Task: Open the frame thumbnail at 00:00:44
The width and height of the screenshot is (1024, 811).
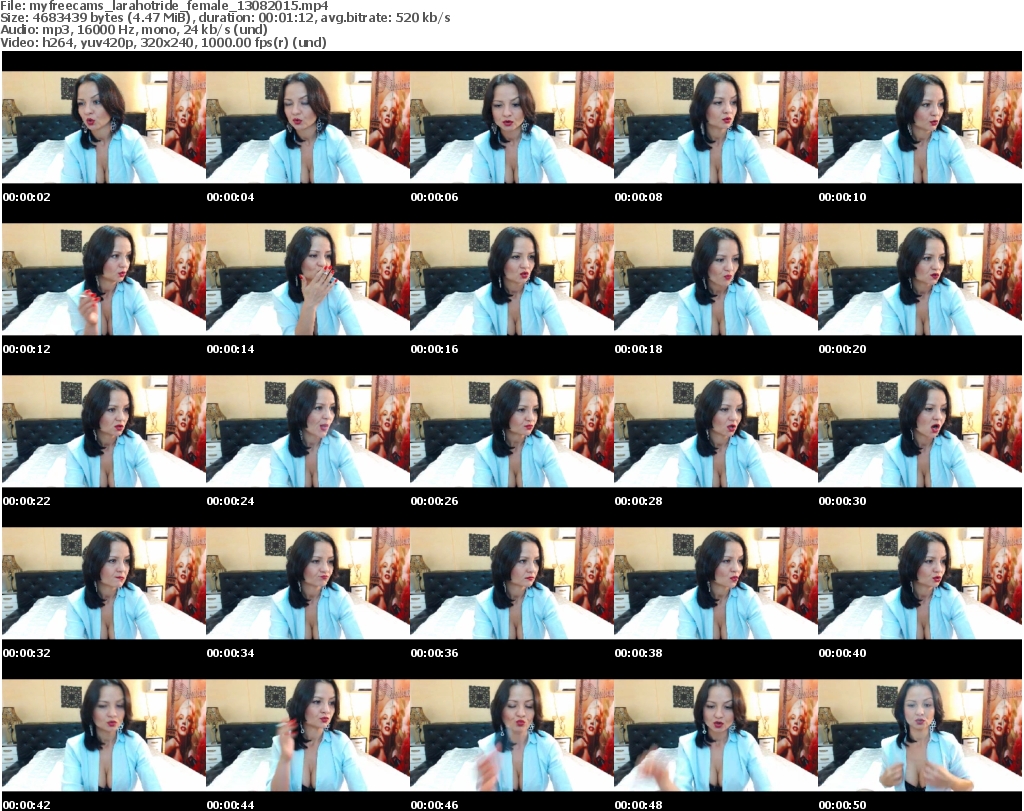Action: 308,735
